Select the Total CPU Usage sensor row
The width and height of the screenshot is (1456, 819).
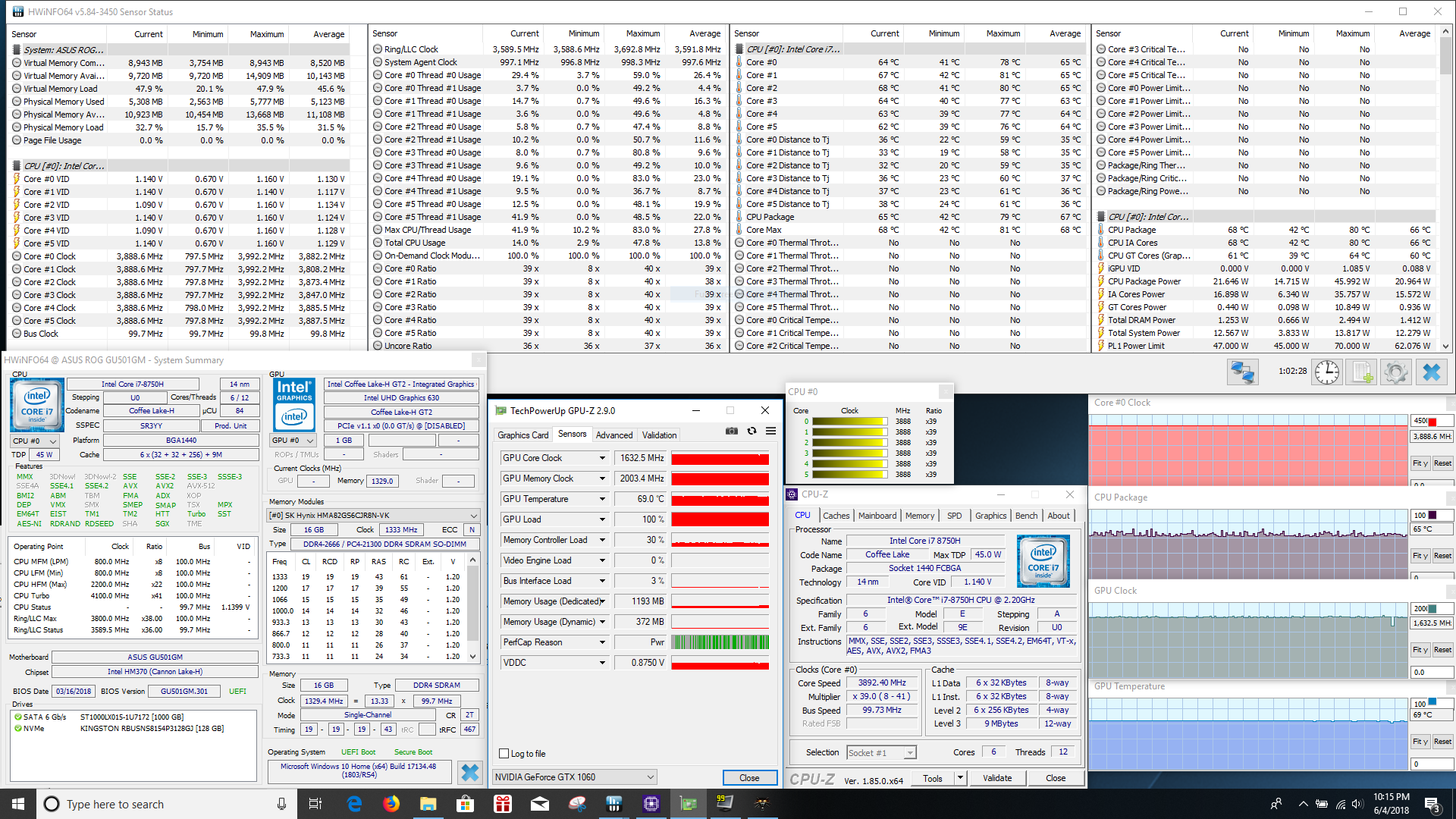548,243
